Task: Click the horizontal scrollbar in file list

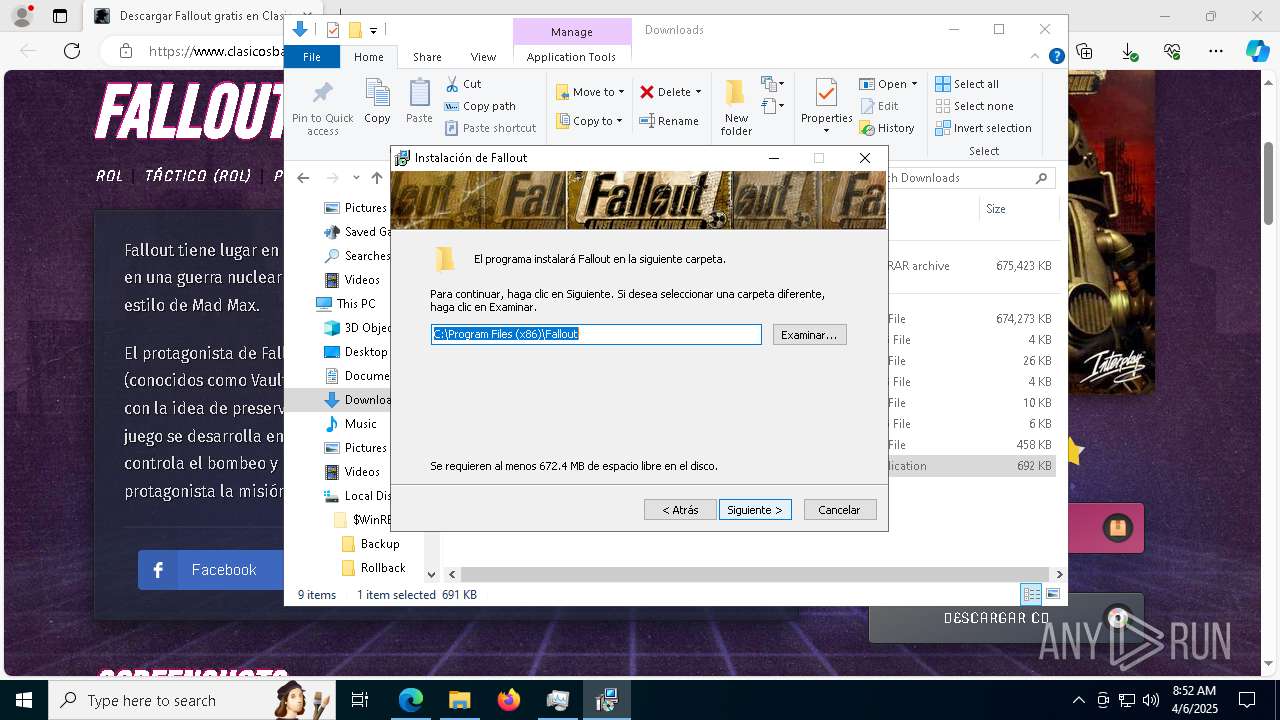Action: pyautogui.click(x=753, y=574)
